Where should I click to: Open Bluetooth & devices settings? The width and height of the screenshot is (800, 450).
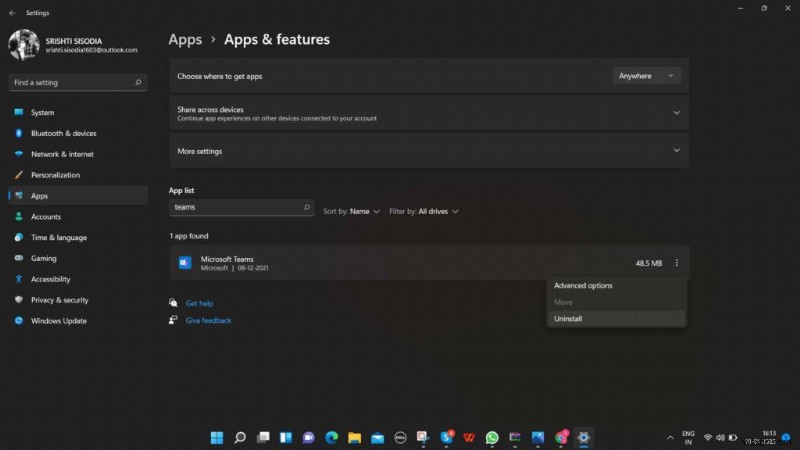point(78,133)
